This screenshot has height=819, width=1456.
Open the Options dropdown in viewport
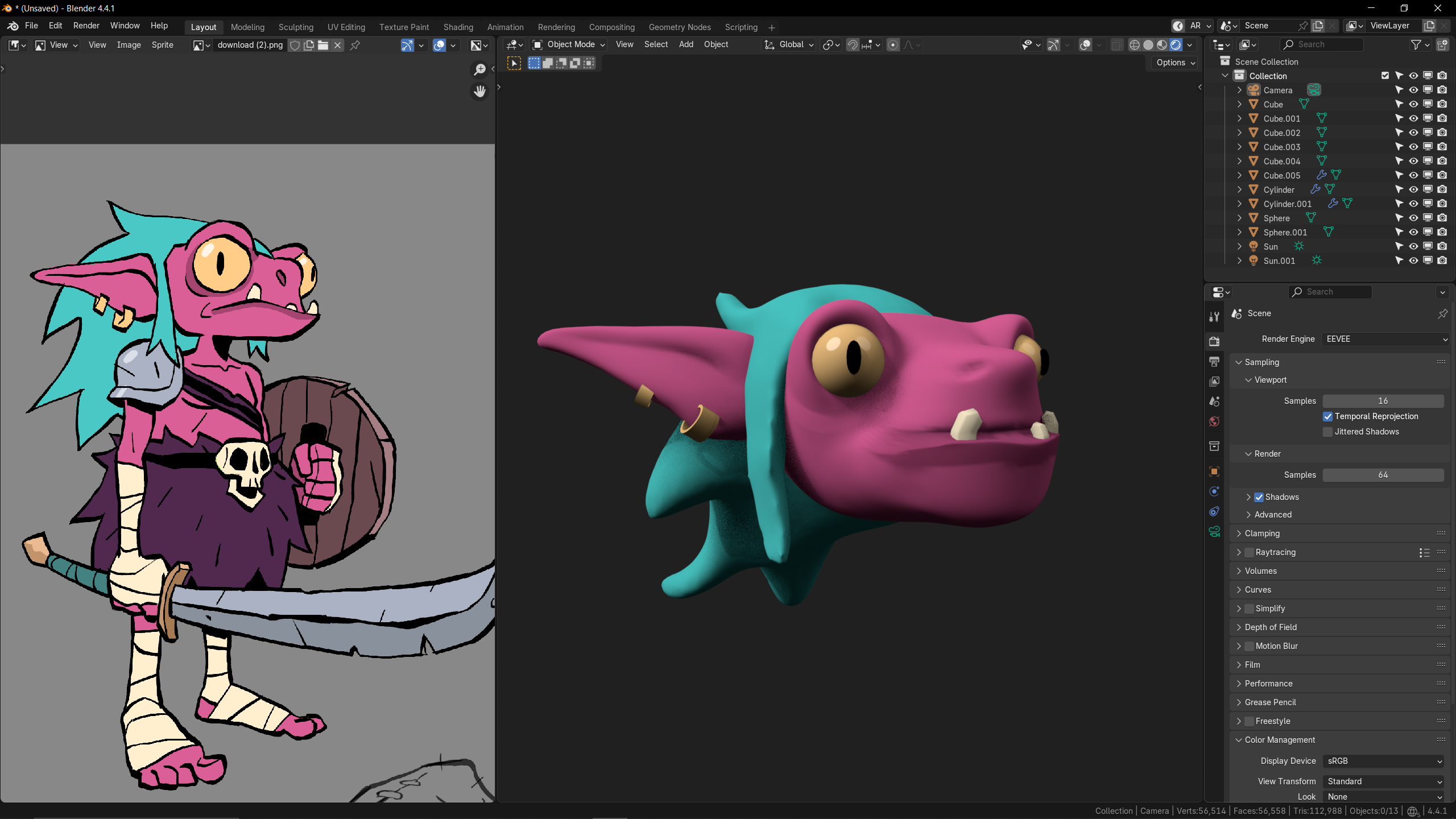click(1176, 63)
